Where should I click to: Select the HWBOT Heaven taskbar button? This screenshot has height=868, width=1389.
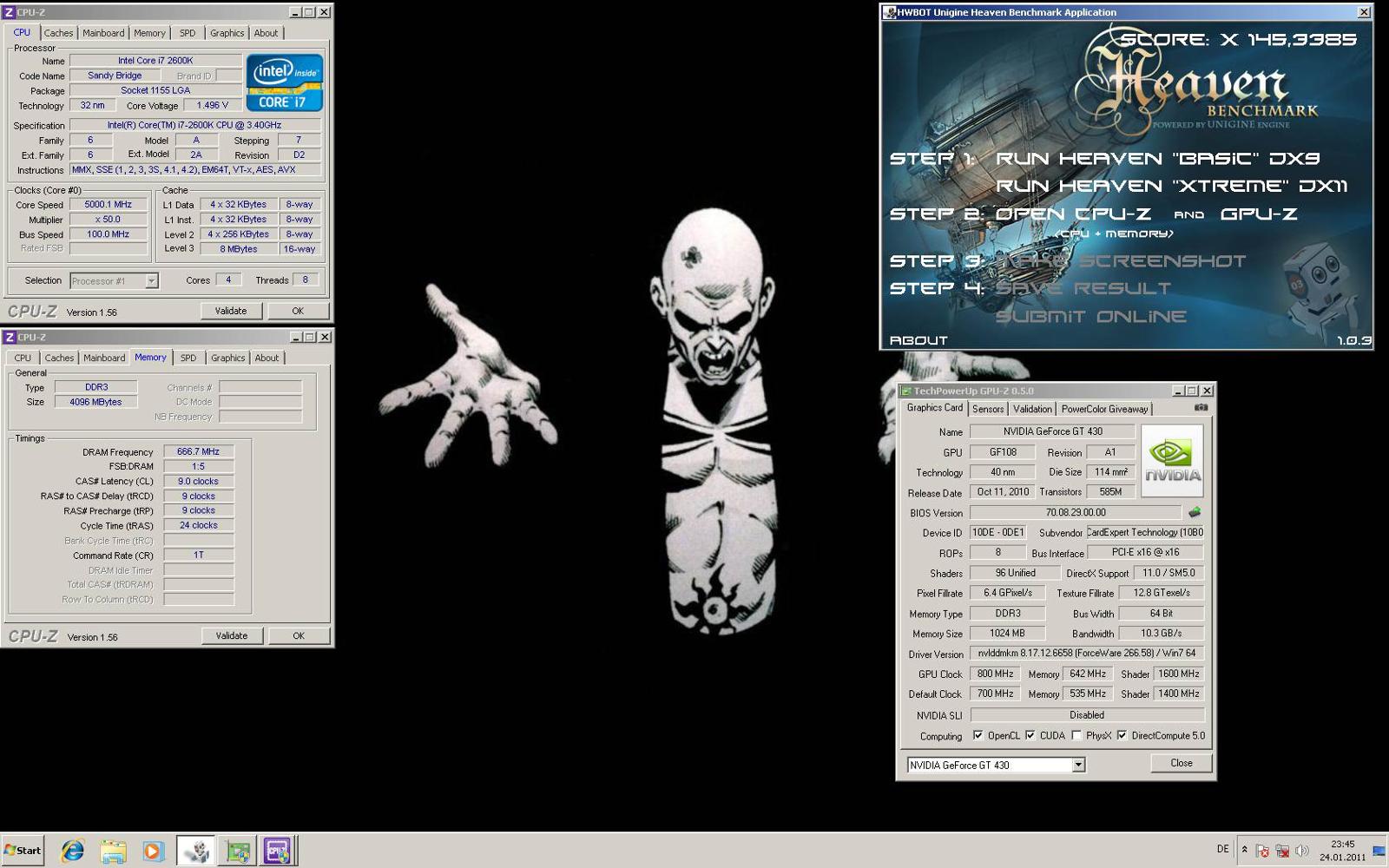click(196, 851)
